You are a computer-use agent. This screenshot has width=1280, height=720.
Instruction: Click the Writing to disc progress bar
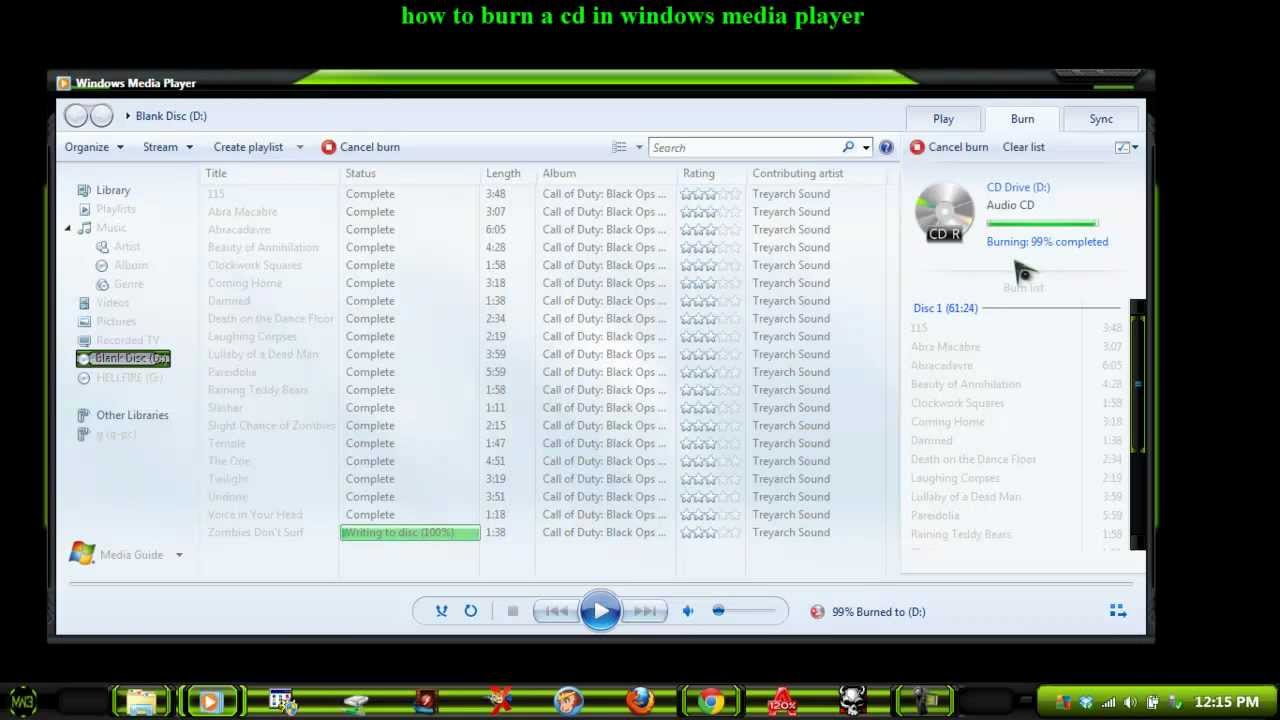[x=410, y=533]
